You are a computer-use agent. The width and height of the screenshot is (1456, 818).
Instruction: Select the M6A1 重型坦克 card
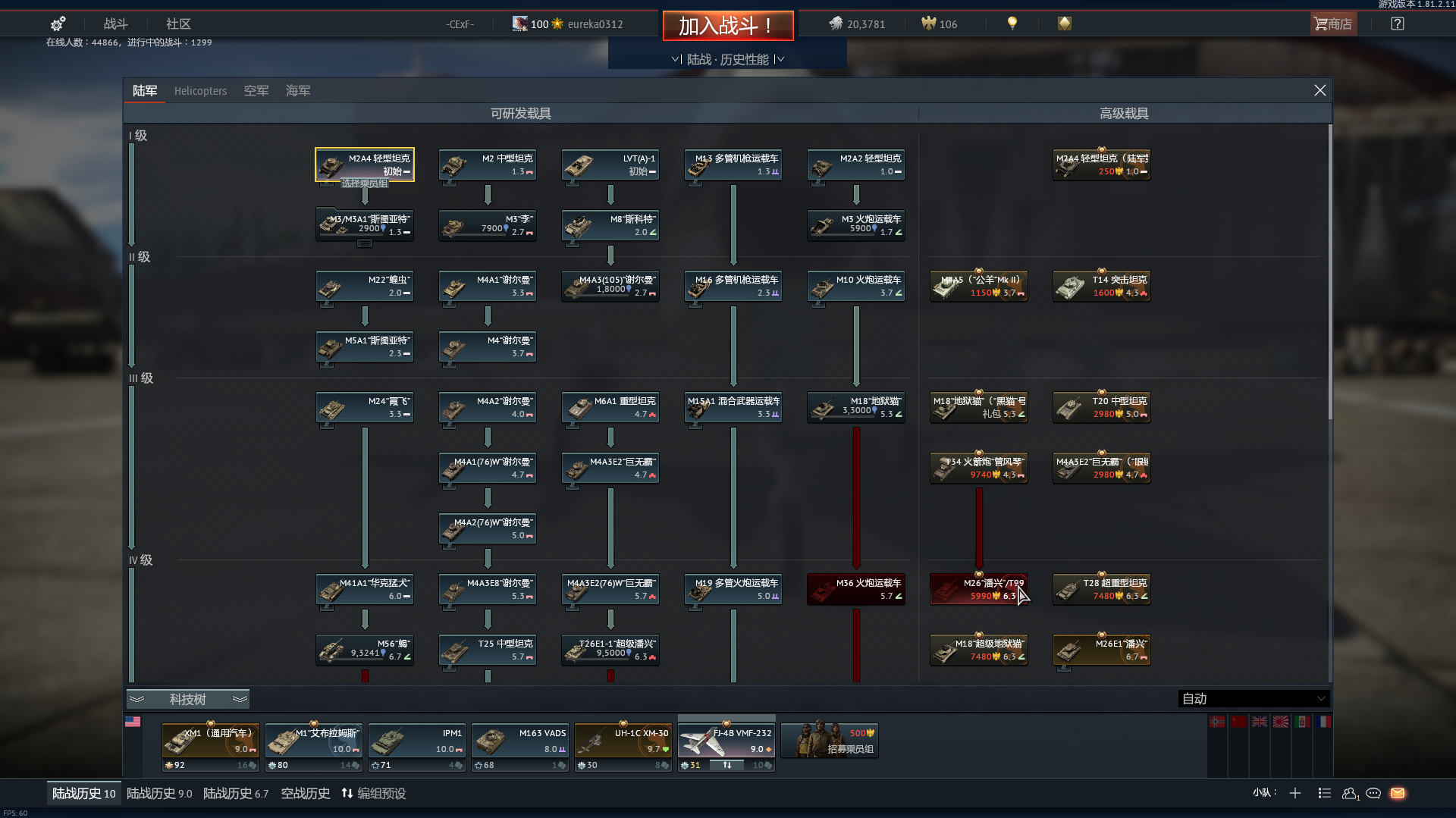point(610,407)
